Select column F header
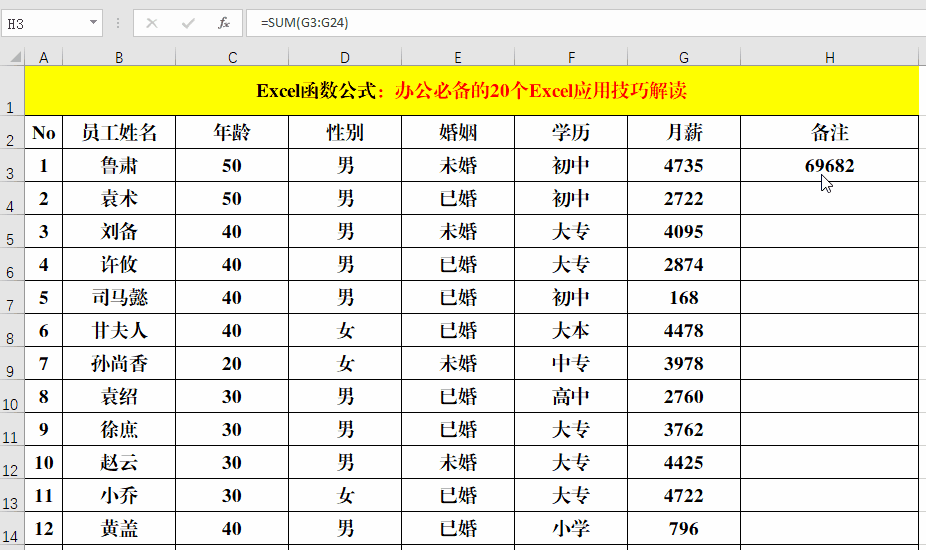This screenshot has height=550, width=926. point(571,57)
